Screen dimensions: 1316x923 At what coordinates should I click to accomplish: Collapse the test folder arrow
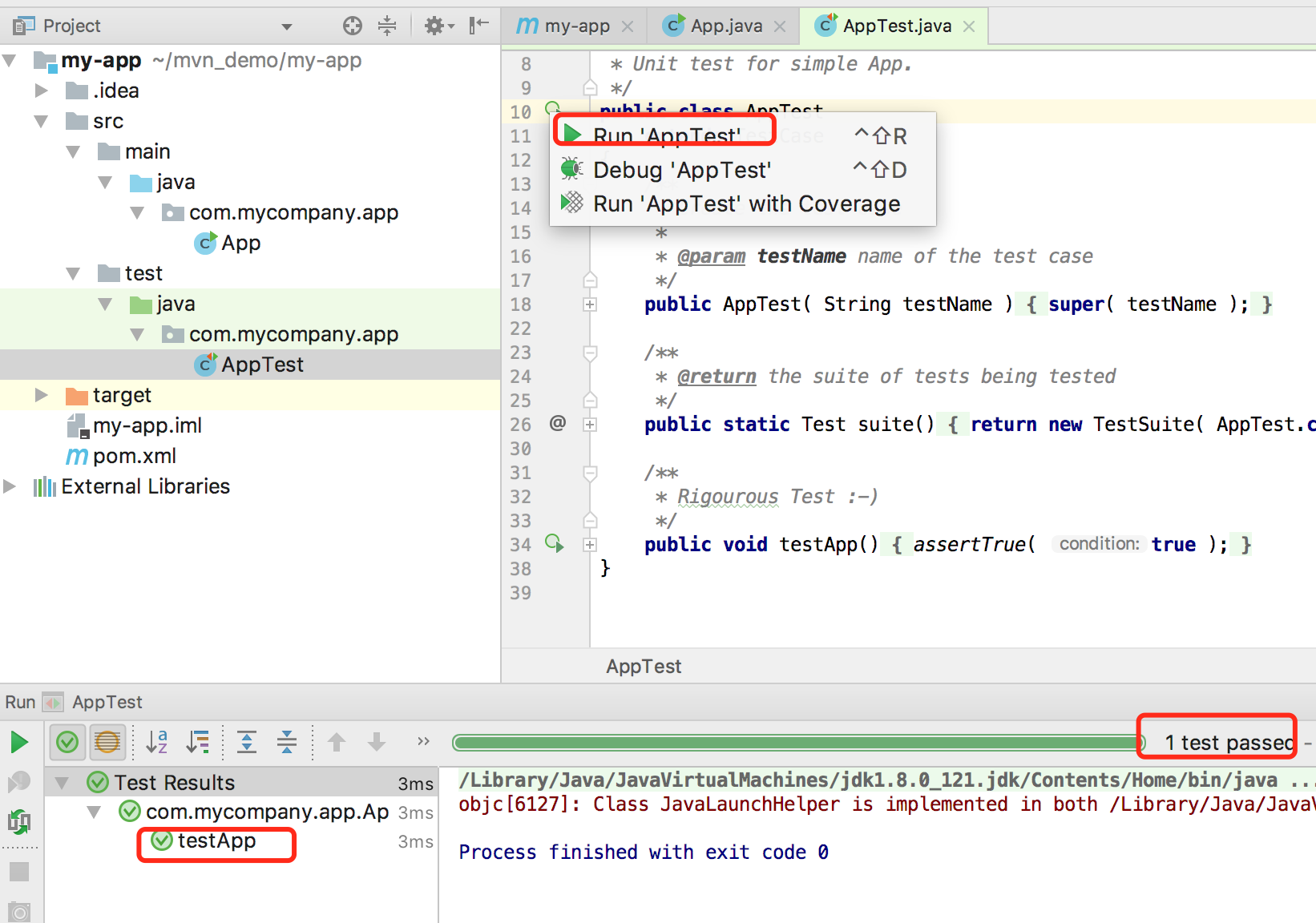(74, 273)
